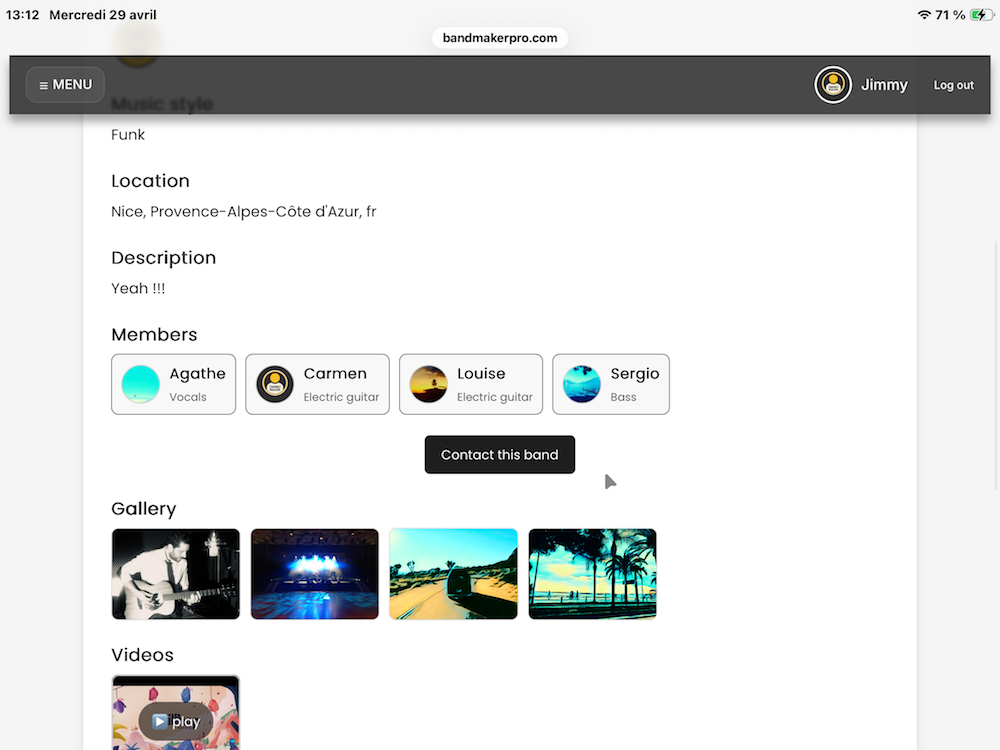
Task: Click the page scrollbar on right edge
Action: point(996,365)
